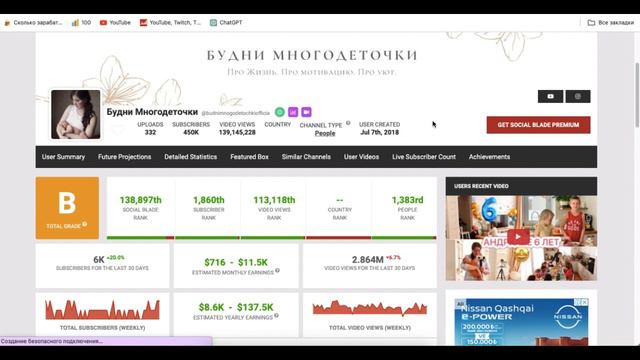Click the green circle icon next to channel name
640x360 pixels.
[280, 112]
